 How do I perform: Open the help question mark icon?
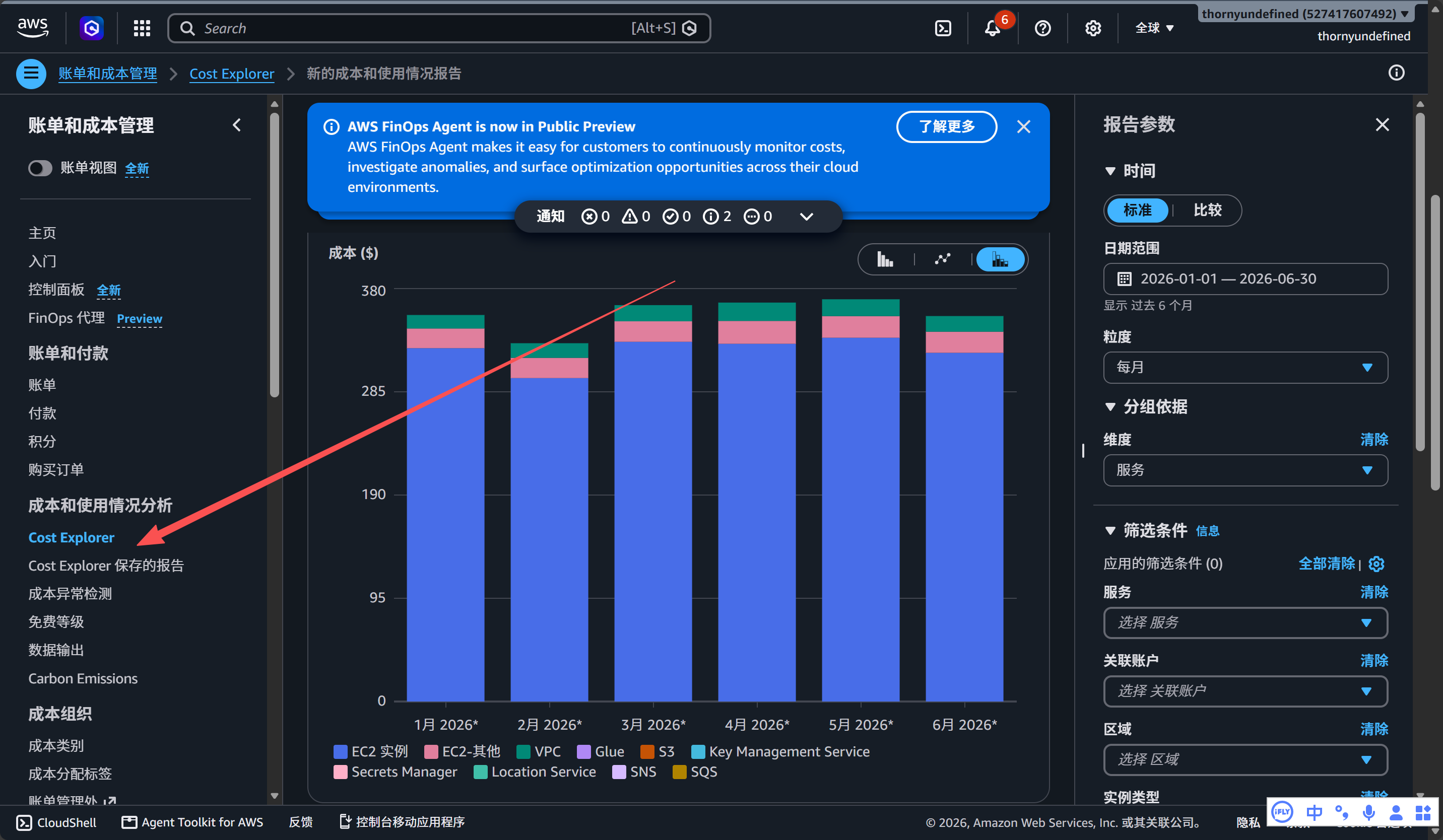(x=1043, y=28)
